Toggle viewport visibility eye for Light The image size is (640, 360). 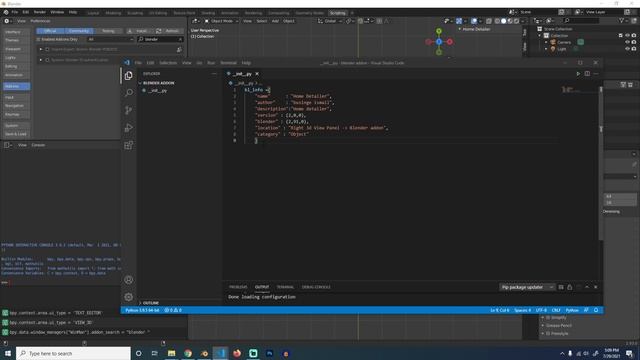click(627, 49)
